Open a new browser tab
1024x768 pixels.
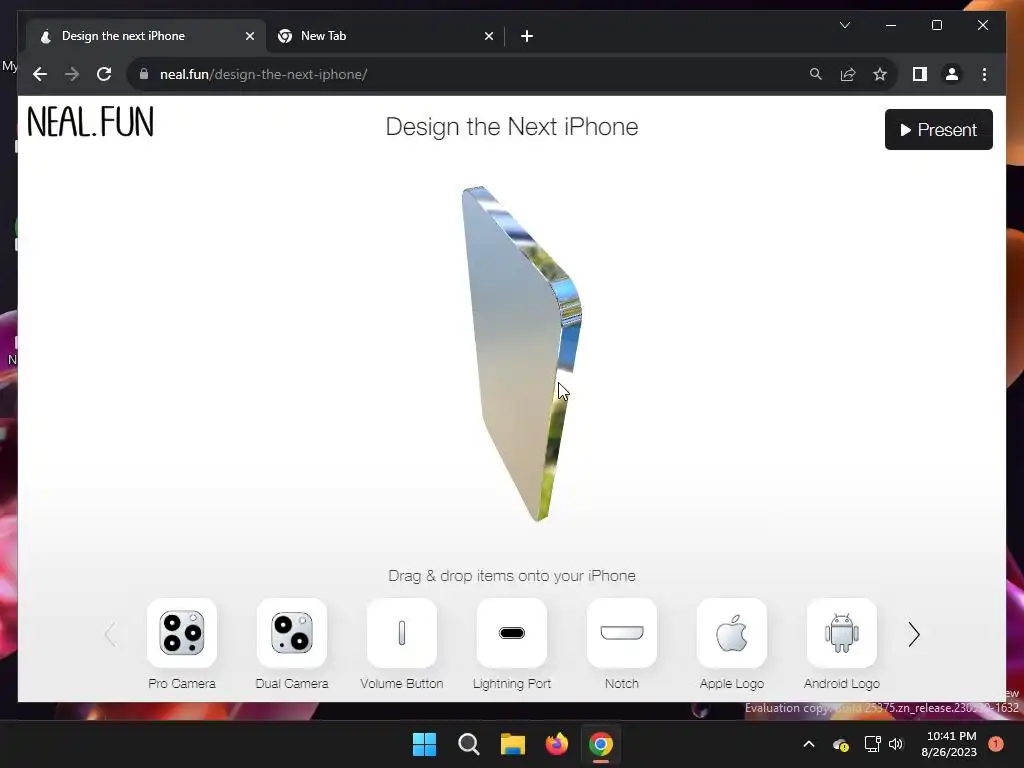(x=527, y=36)
